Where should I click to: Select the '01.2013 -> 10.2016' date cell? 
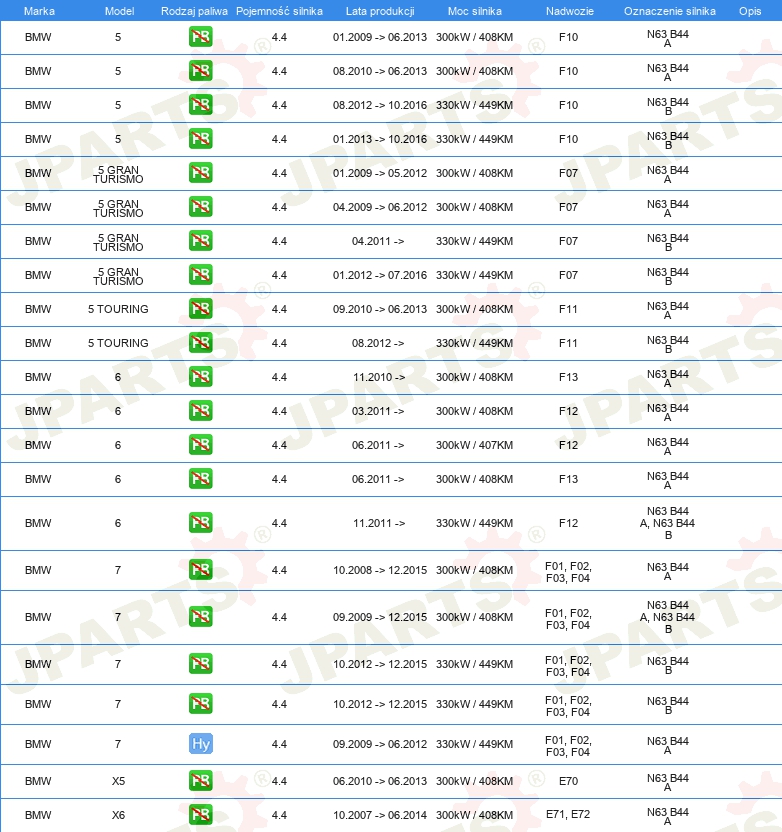pyautogui.click(x=380, y=139)
